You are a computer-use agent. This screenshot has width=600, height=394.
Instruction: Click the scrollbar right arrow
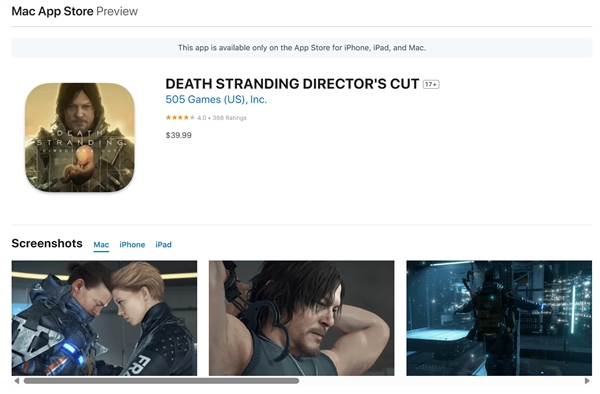click(587, 381)
